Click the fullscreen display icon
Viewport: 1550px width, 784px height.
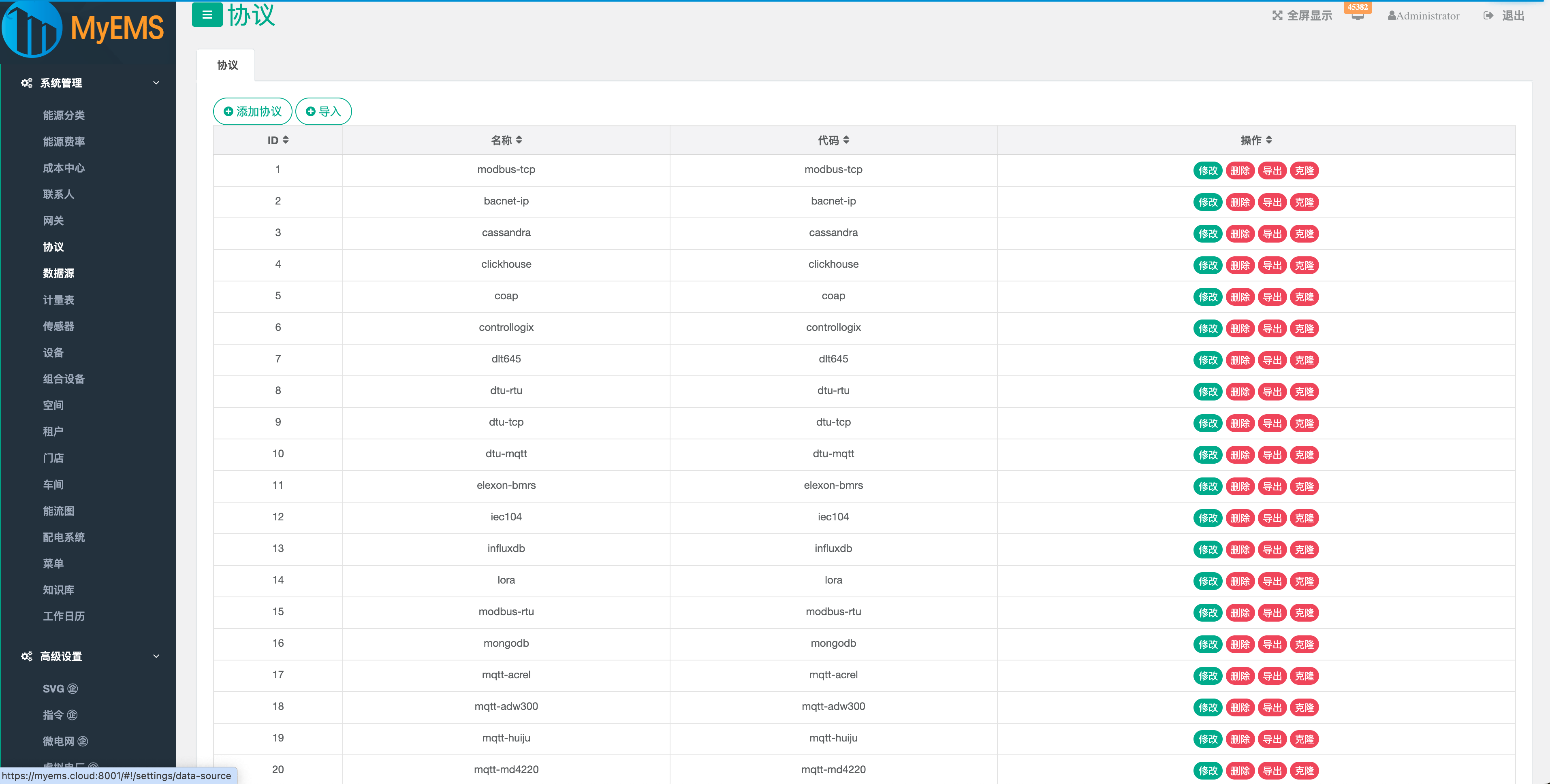pos(1277,16)
